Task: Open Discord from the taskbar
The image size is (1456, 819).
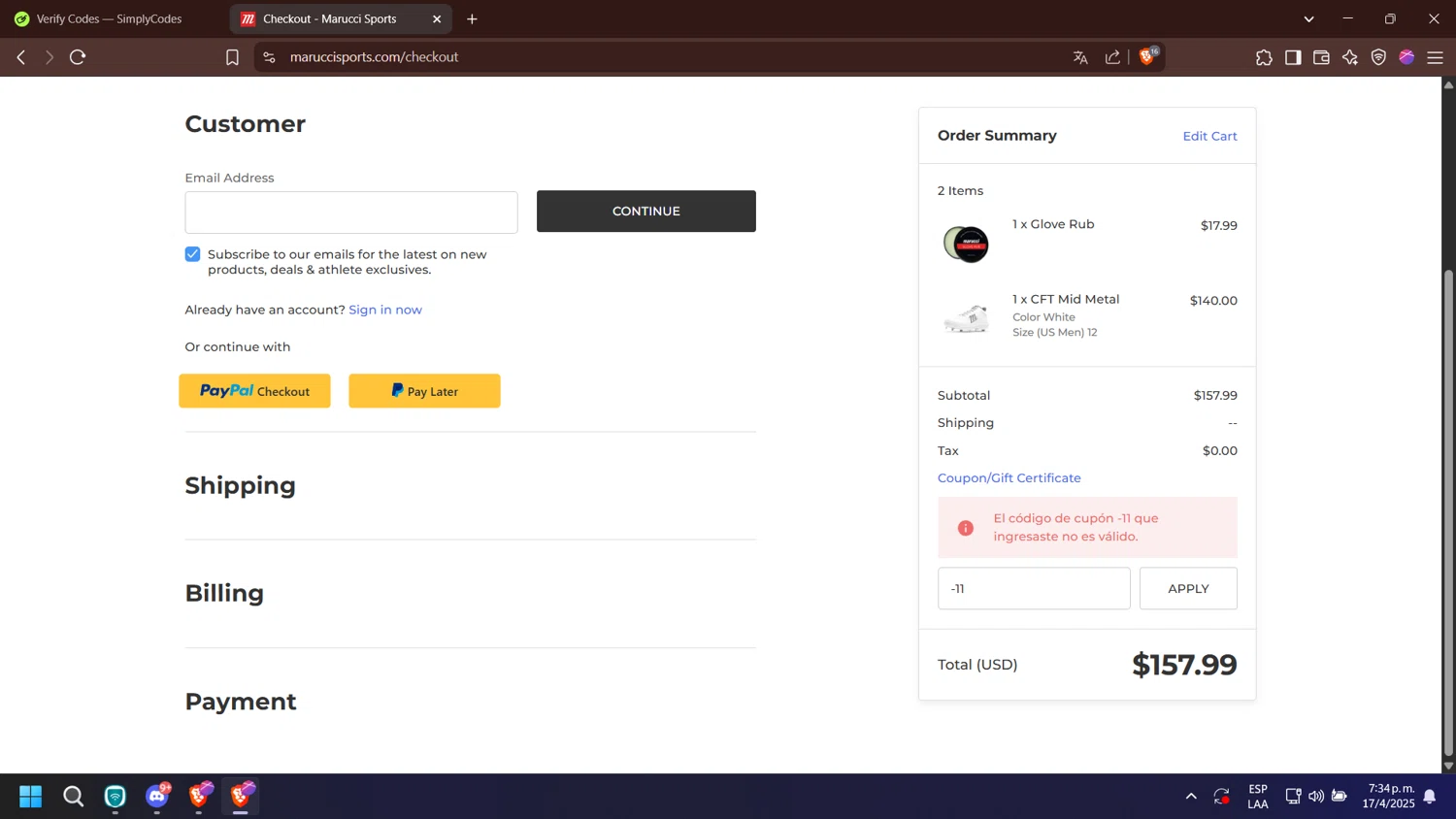Action: [x=157, y=797]
